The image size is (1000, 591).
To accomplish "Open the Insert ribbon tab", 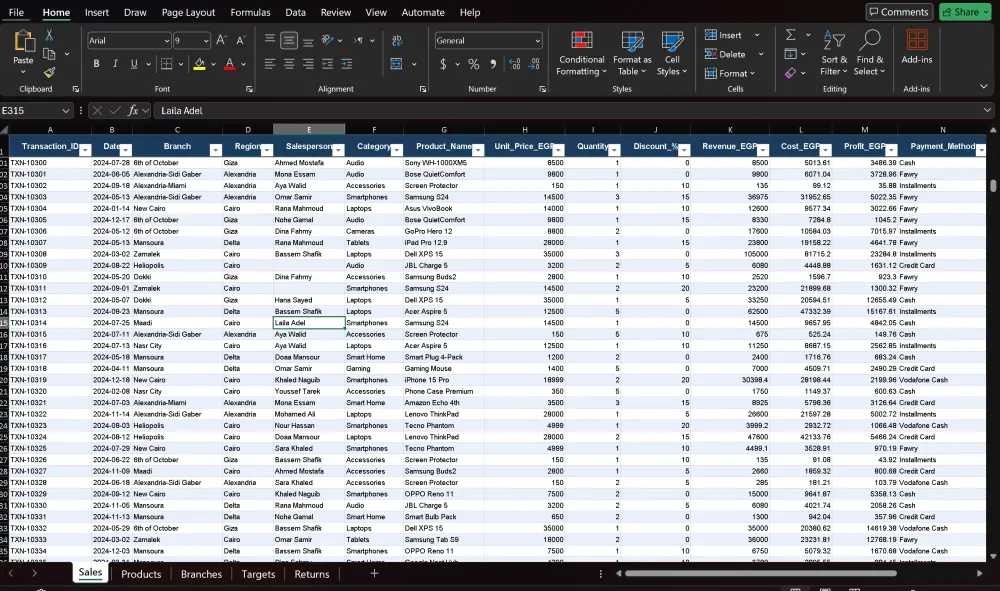I will [x=97, y=12].
